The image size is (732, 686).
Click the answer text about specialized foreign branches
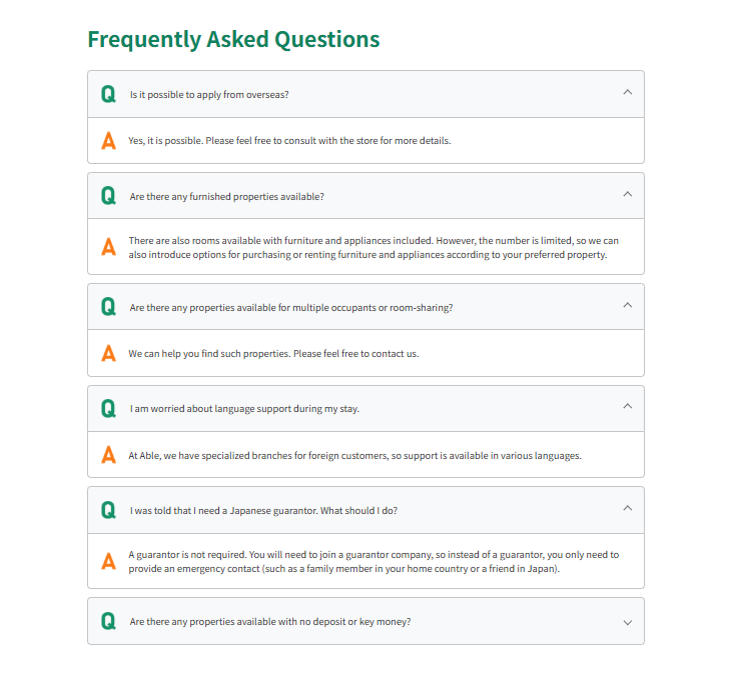coord(355,456)
